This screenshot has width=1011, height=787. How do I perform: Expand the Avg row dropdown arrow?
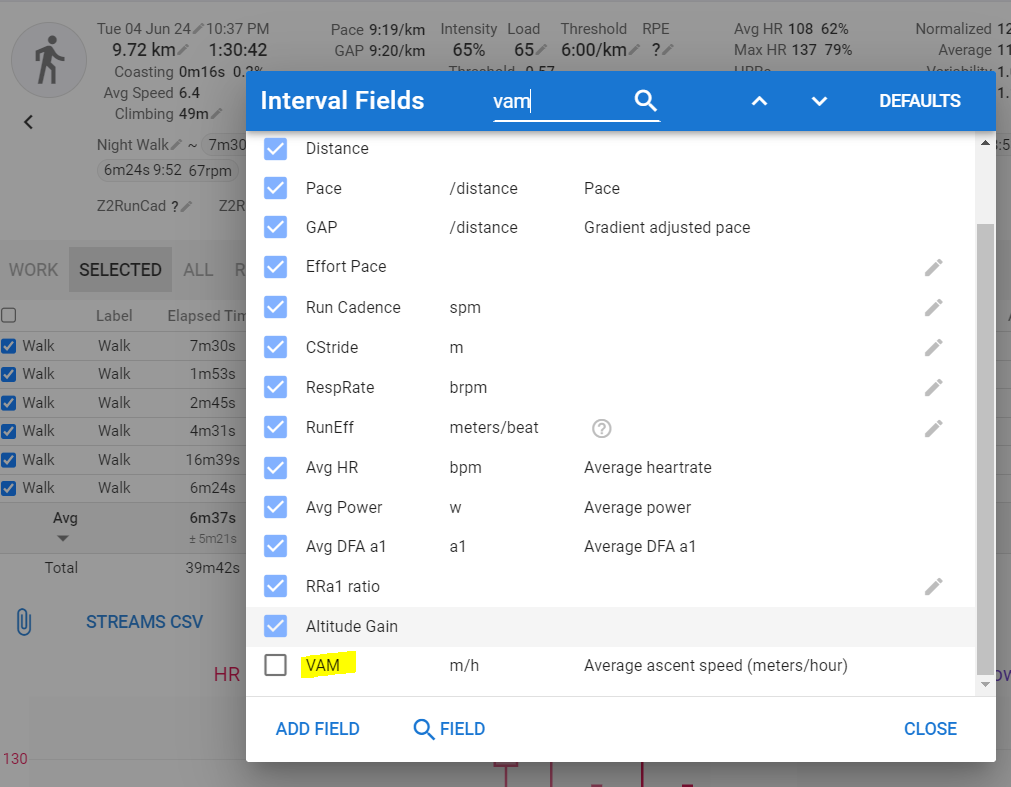point(63,538)
